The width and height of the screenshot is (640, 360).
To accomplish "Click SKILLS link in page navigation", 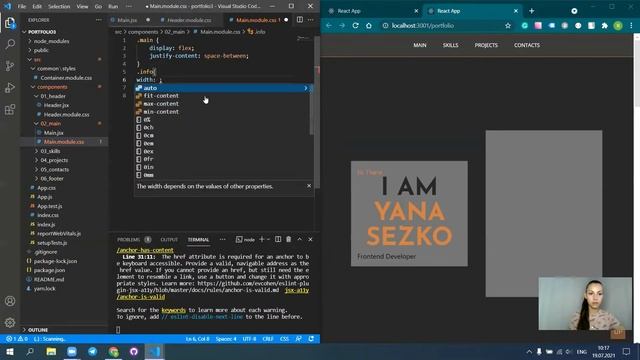I will click(x=450, y=45).
